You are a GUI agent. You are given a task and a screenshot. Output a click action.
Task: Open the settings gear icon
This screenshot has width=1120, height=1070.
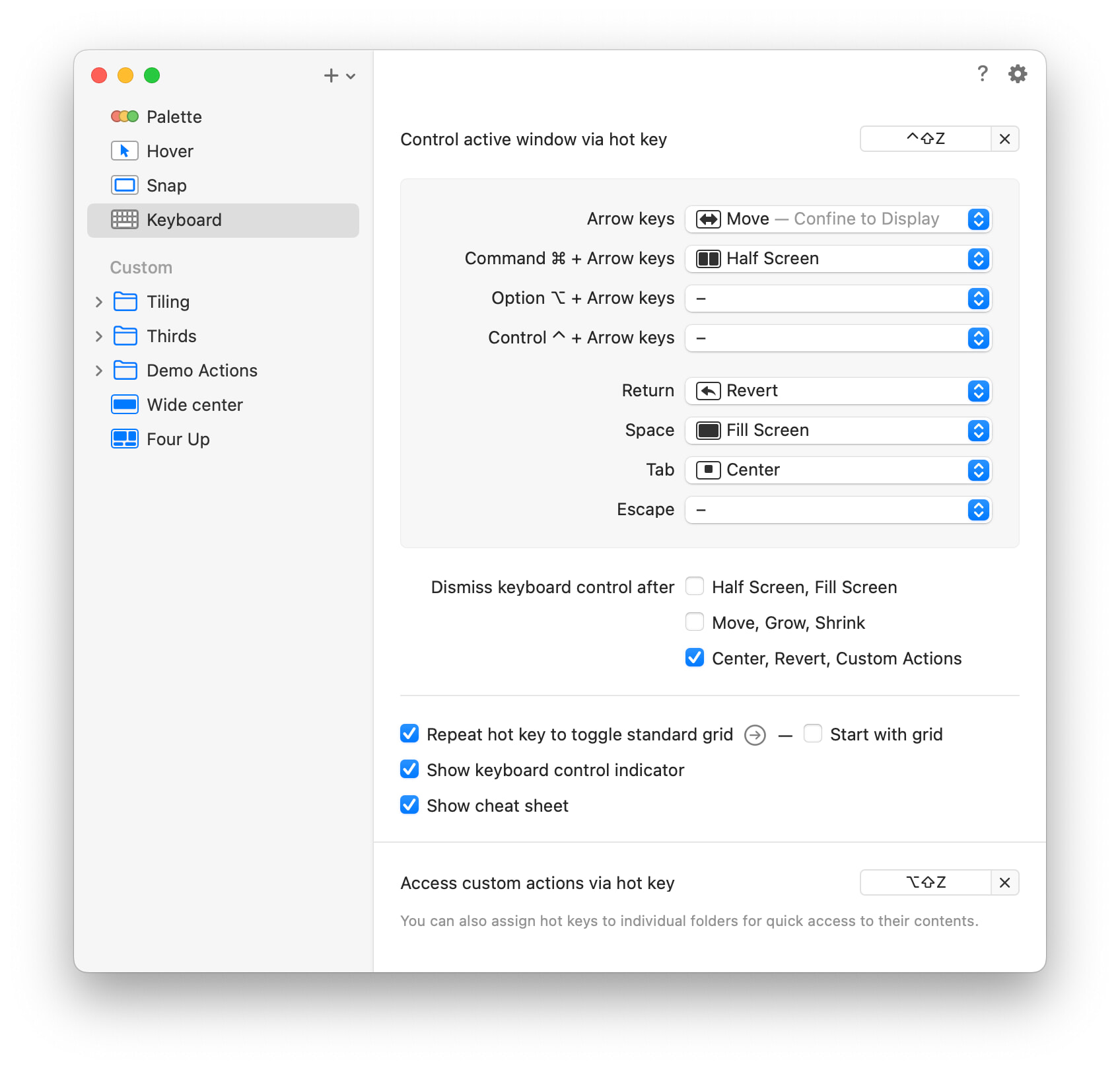[1017, 74]
